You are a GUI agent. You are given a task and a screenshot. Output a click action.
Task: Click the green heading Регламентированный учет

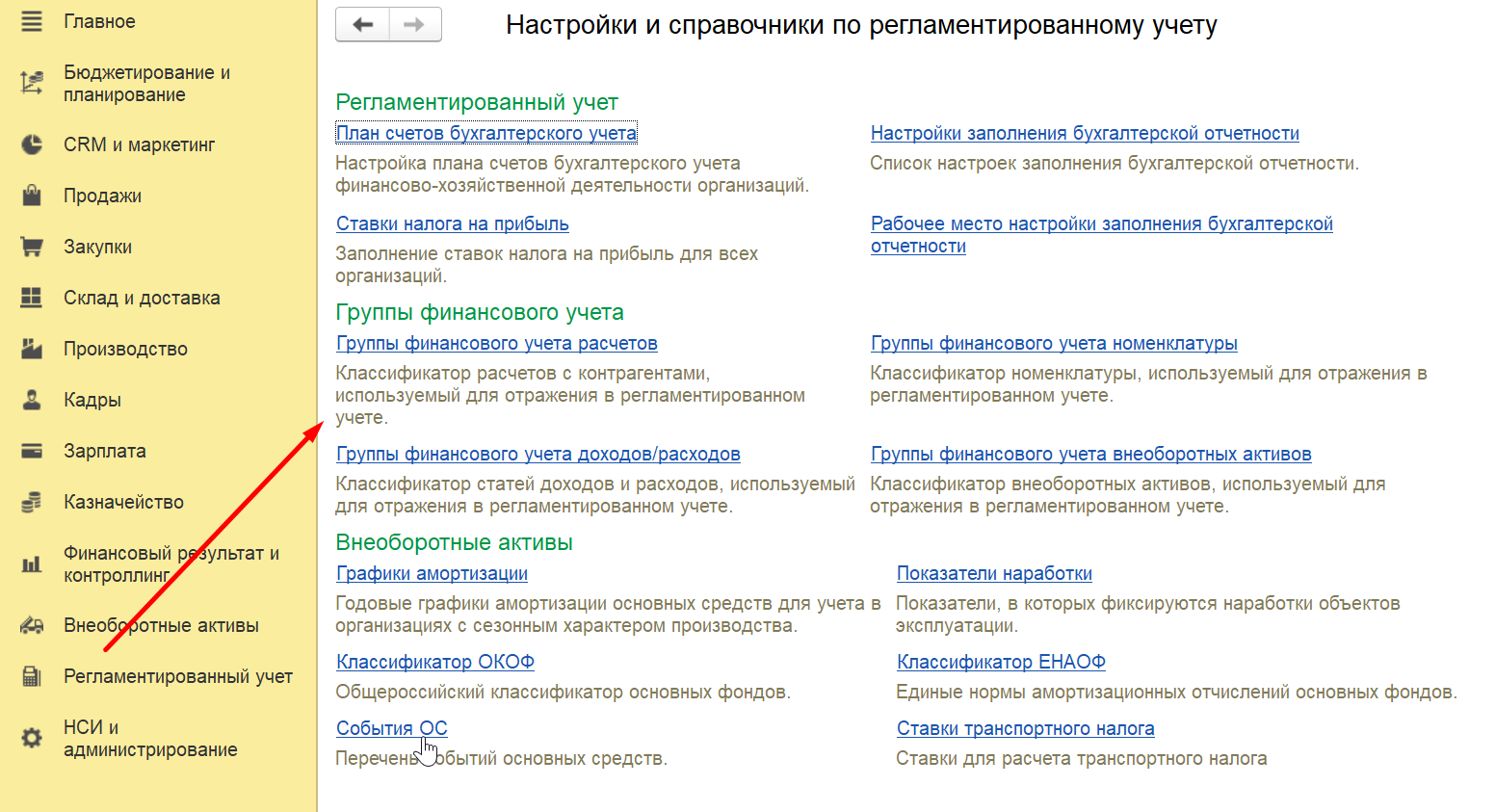(477, 102)
